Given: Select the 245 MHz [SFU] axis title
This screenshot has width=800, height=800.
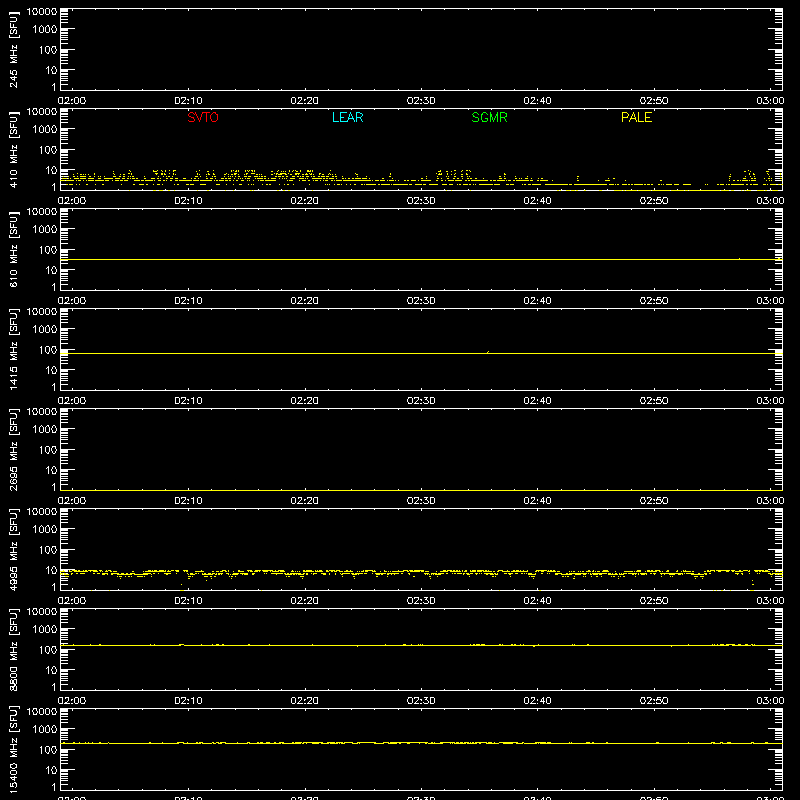Looking at the screenshot, I should tap(13, 49).
